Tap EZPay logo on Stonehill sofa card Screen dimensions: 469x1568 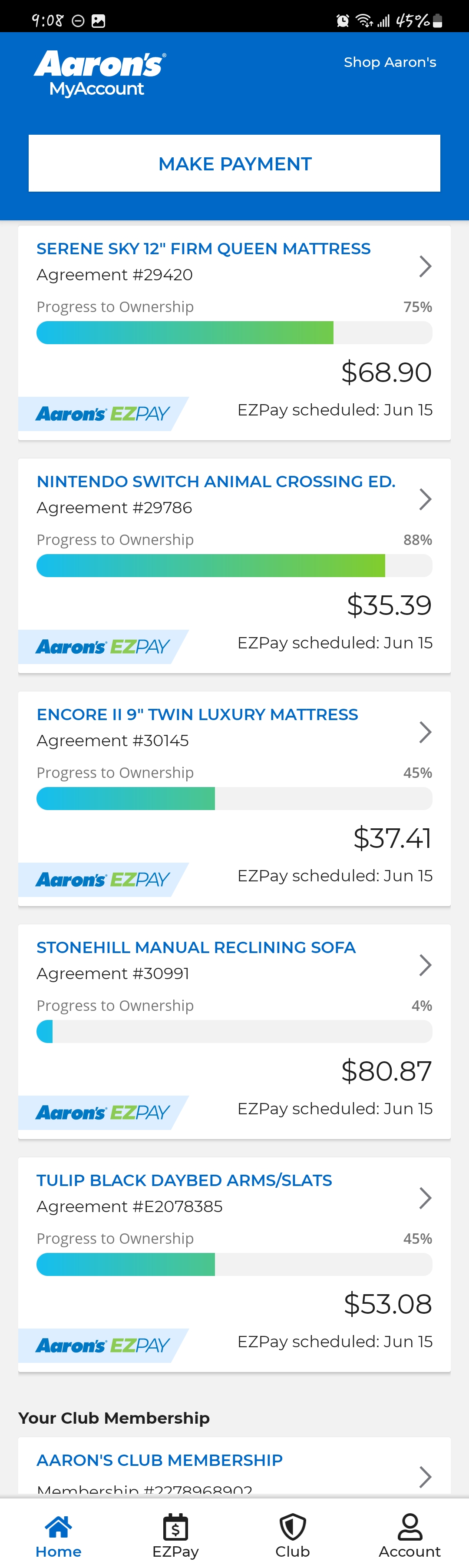pos(102,1112)
